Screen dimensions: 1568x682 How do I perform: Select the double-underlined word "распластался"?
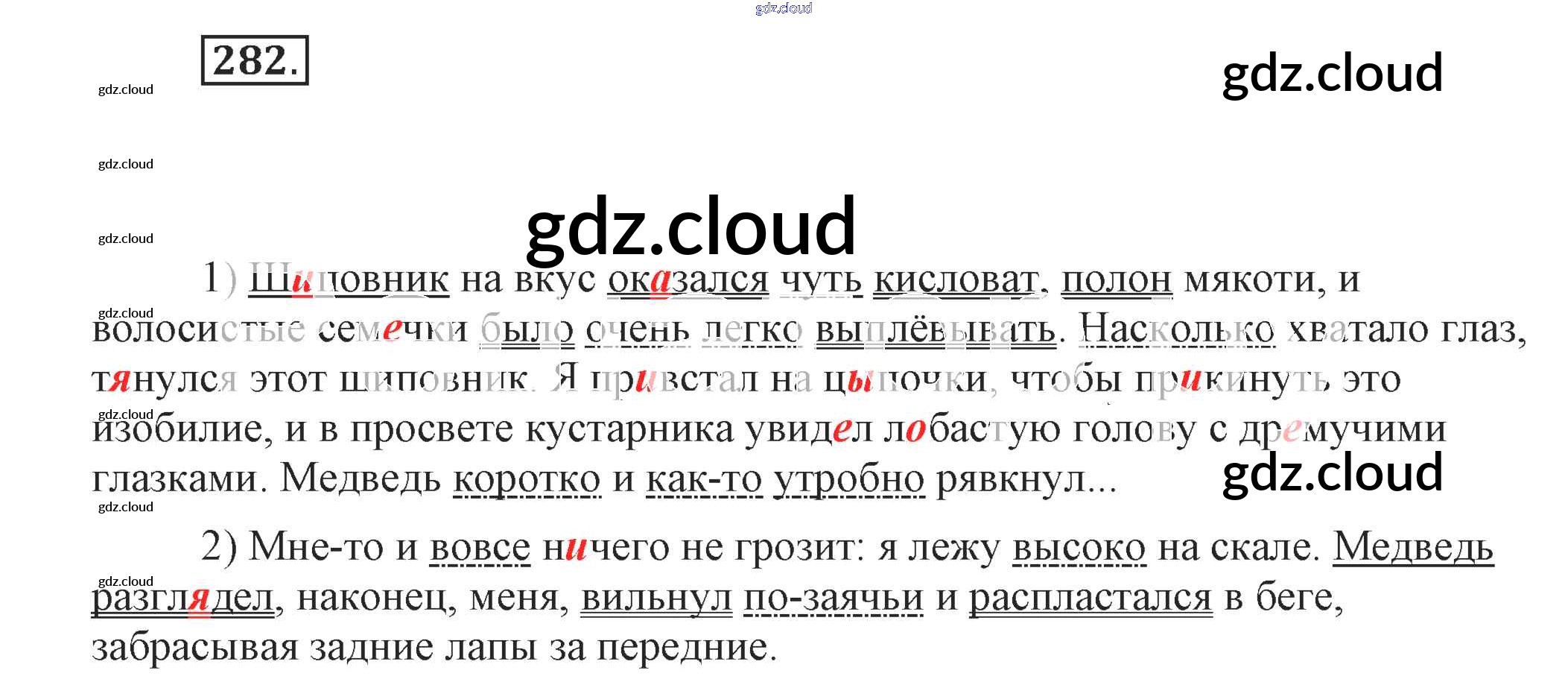point(1090,598)
